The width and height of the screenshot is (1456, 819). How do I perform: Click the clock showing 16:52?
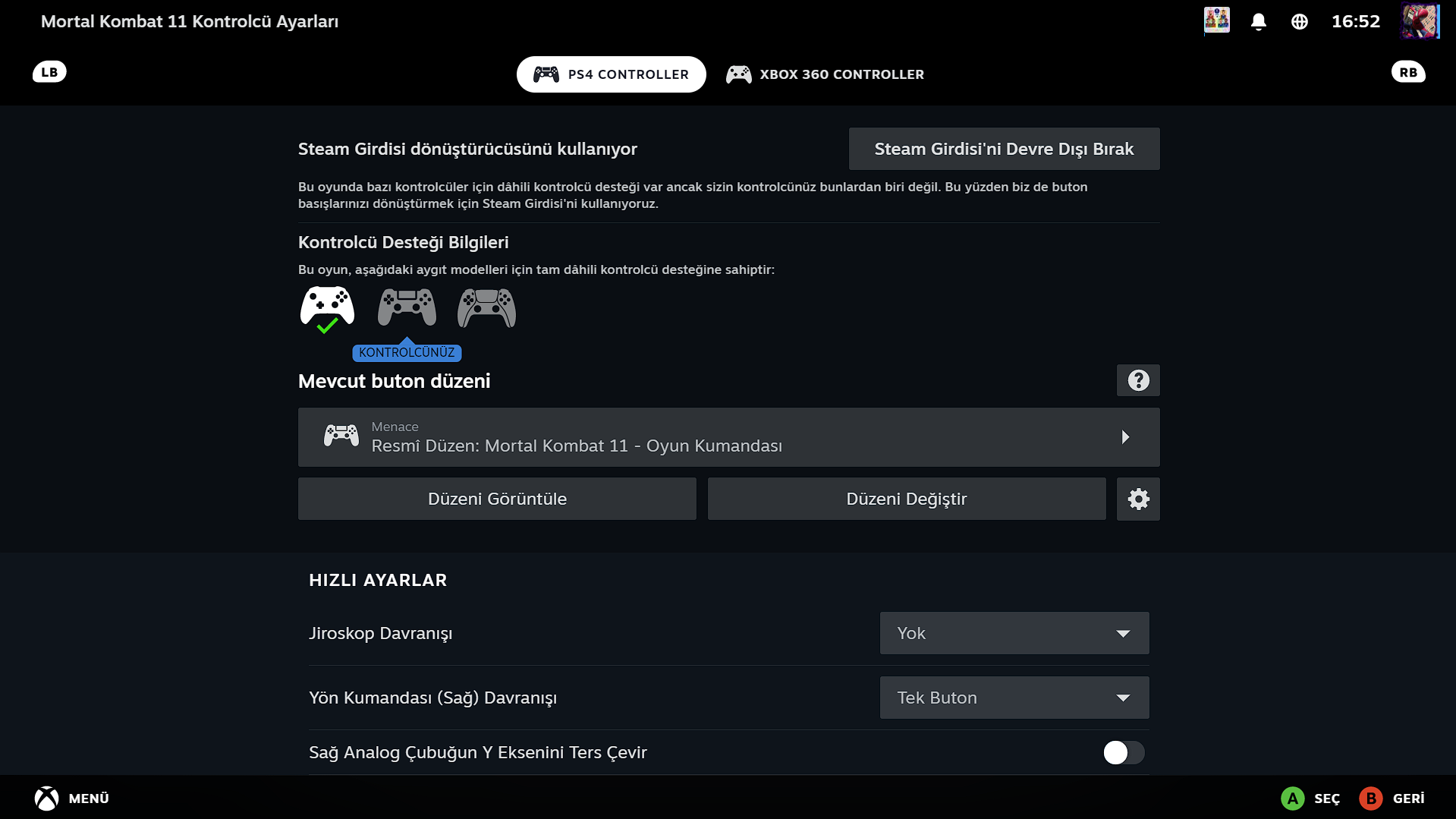coord(1355,21)
